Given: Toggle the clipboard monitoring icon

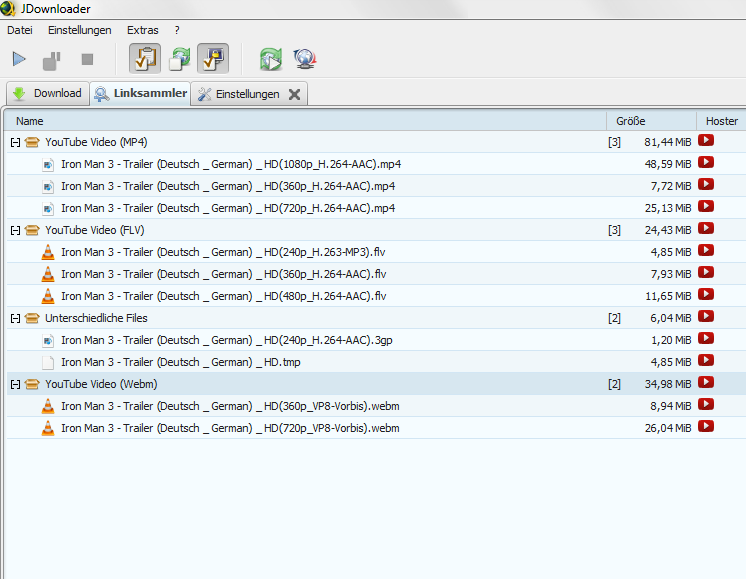Looking at the screenshot, I should coord(145,59).
